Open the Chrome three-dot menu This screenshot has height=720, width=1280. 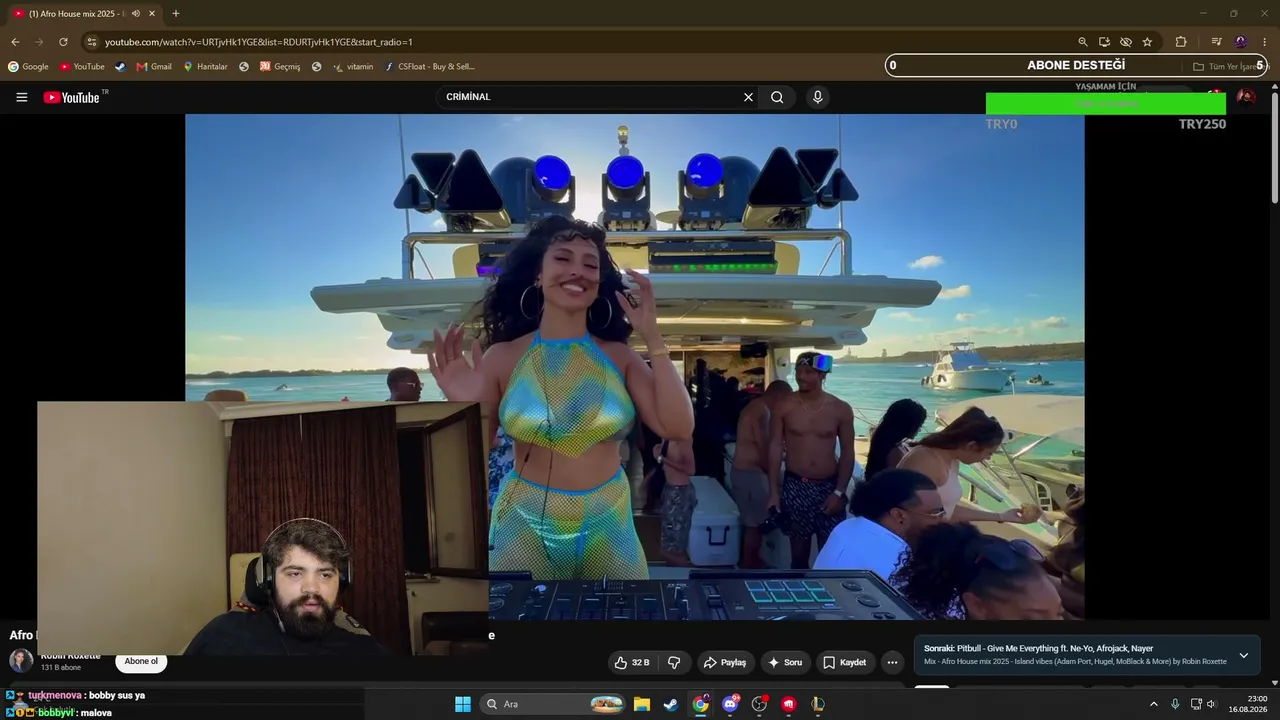(x=1265, y=42)
